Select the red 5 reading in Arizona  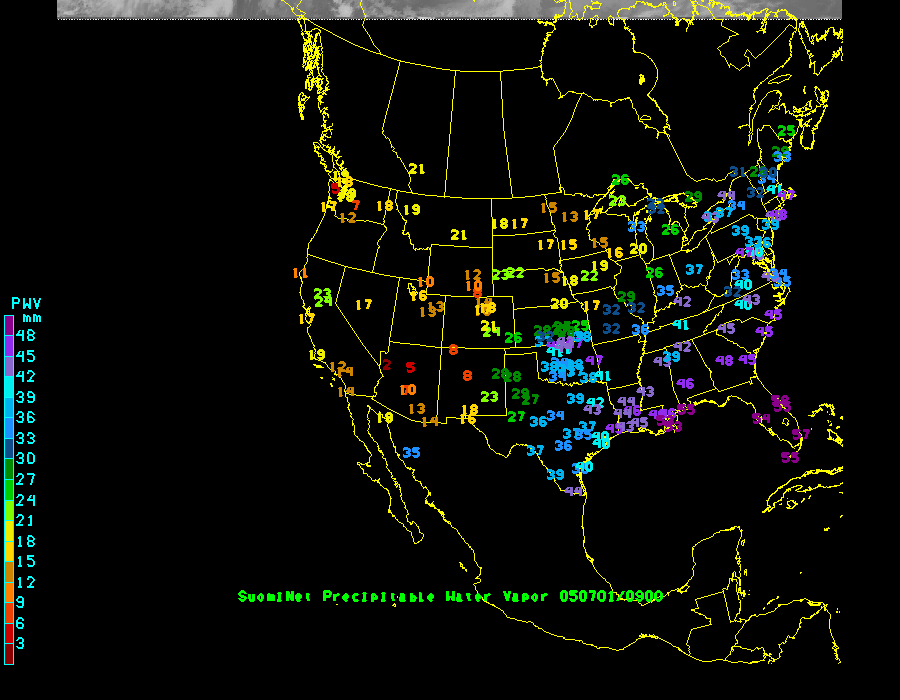[410, 367]
